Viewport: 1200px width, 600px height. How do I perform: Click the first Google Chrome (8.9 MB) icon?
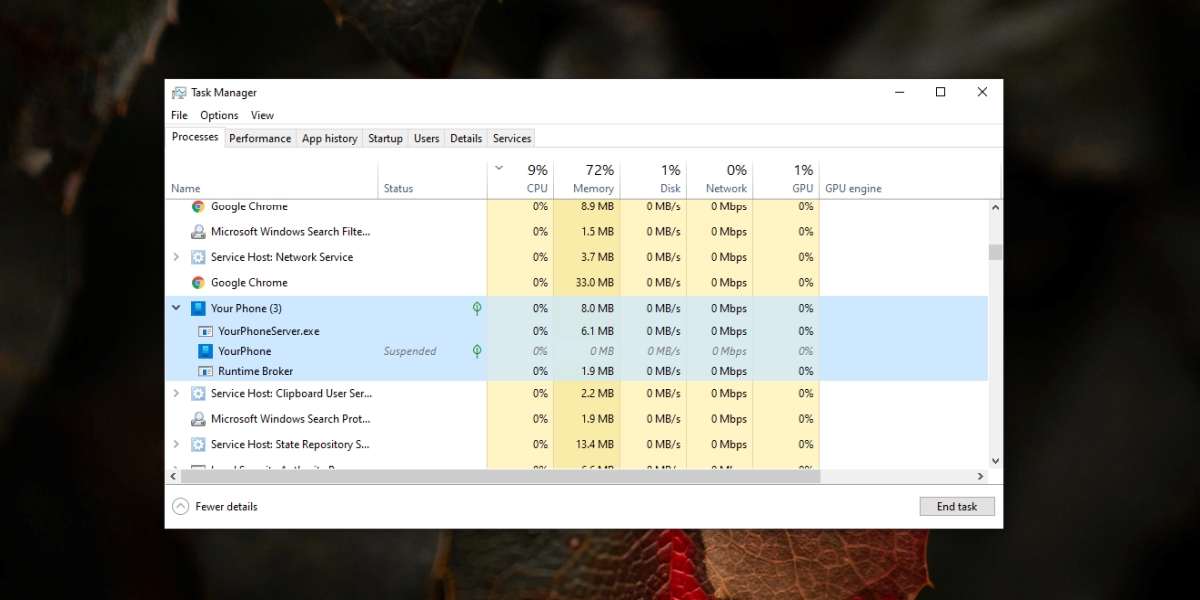click(x=198, y=206)
